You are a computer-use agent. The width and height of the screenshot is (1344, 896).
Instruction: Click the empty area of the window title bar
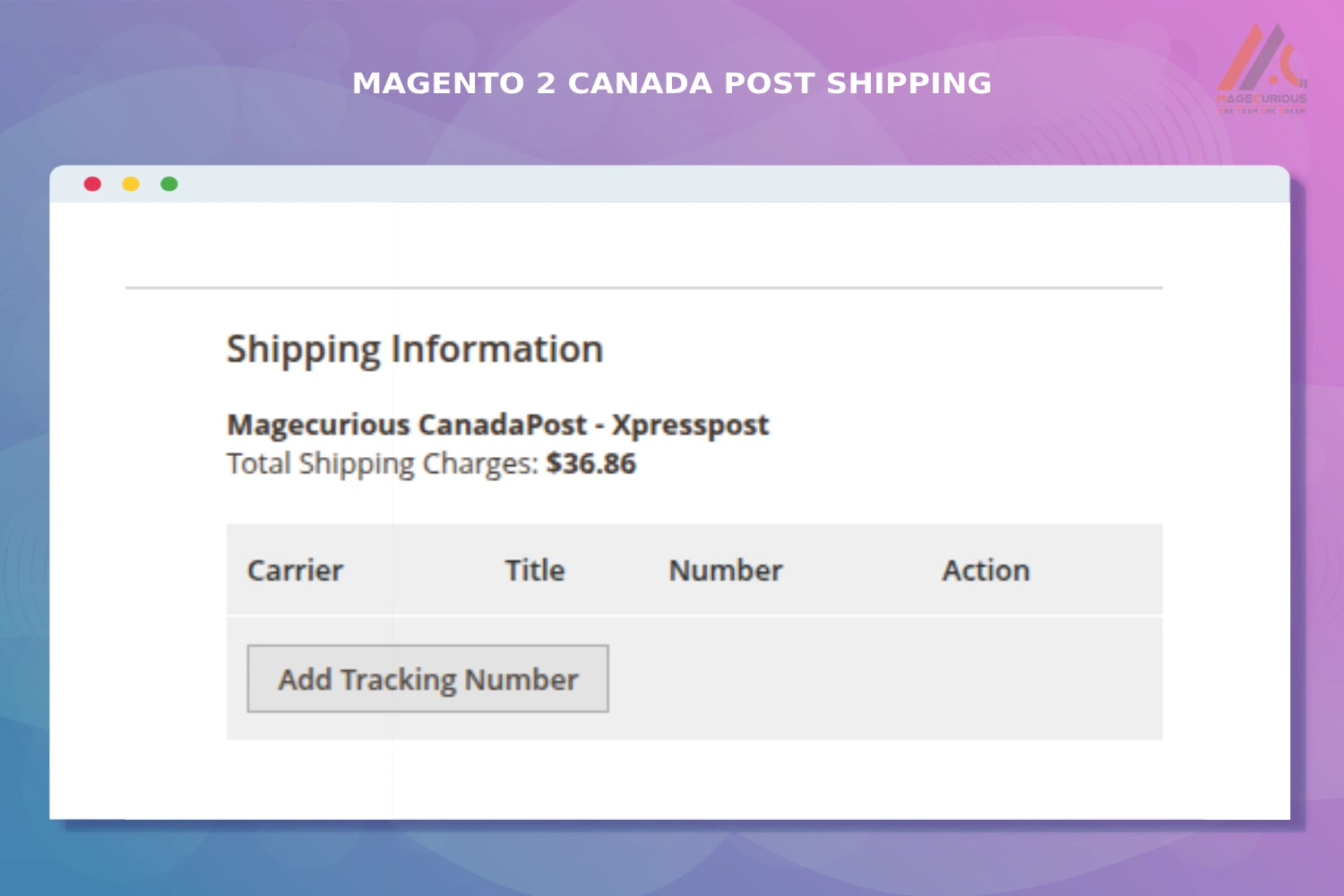click(x=717, y=184)
